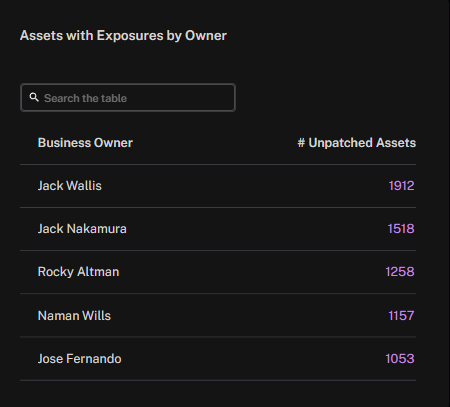This screenshot has height=407, width=450.
Task: Click empty area in Jose Fernando row
Action: 253,359
